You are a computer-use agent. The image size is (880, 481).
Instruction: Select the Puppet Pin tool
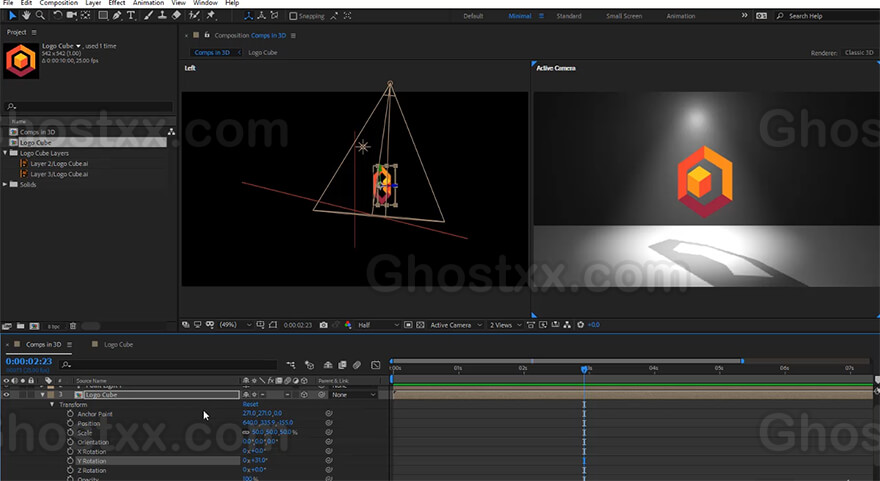click(x=211, y=16)
